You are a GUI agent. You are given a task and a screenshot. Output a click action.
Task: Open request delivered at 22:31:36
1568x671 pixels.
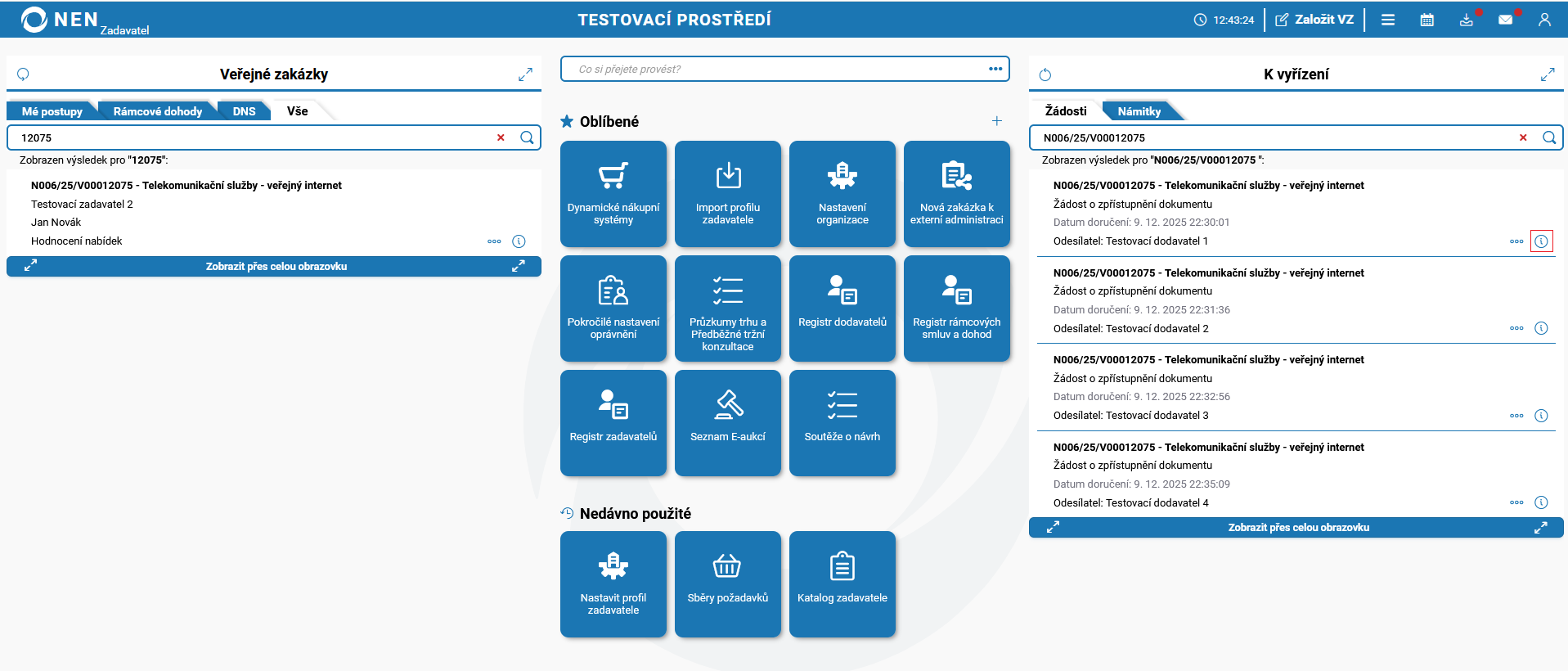1296,301
